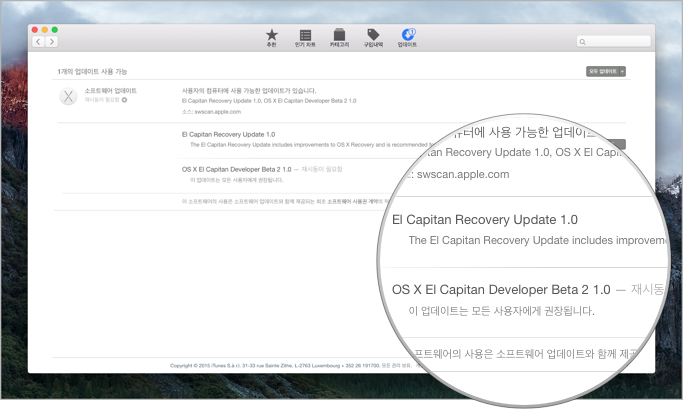
Task: Click the swscan.apple.com source text
Action: 217,112
